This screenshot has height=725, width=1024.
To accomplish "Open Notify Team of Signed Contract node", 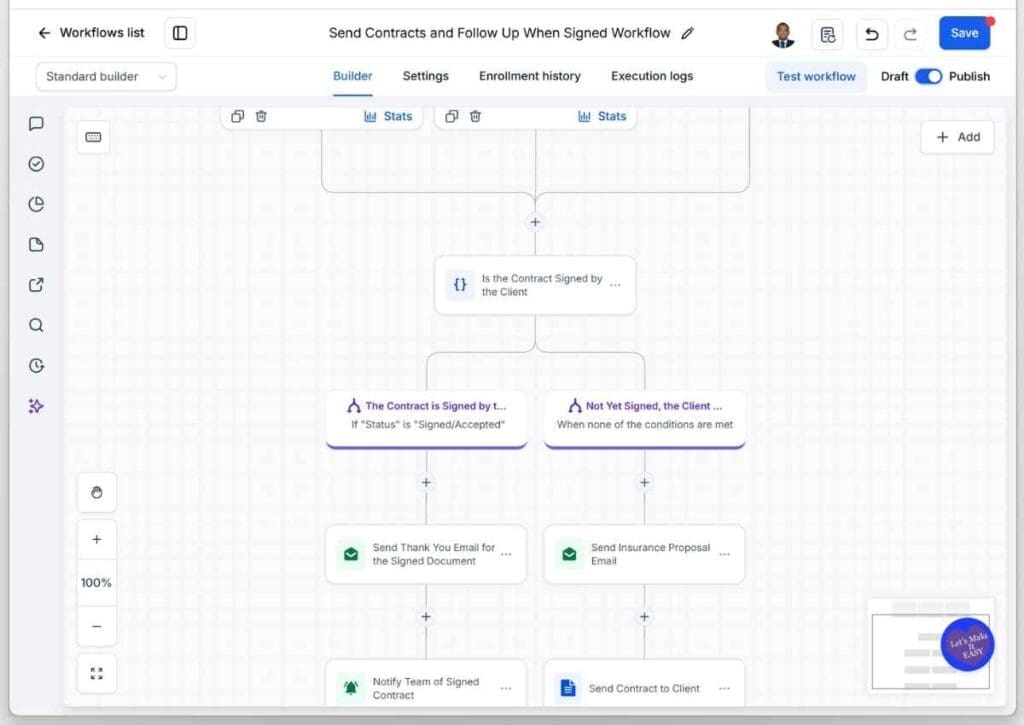I will pos(426,683).
